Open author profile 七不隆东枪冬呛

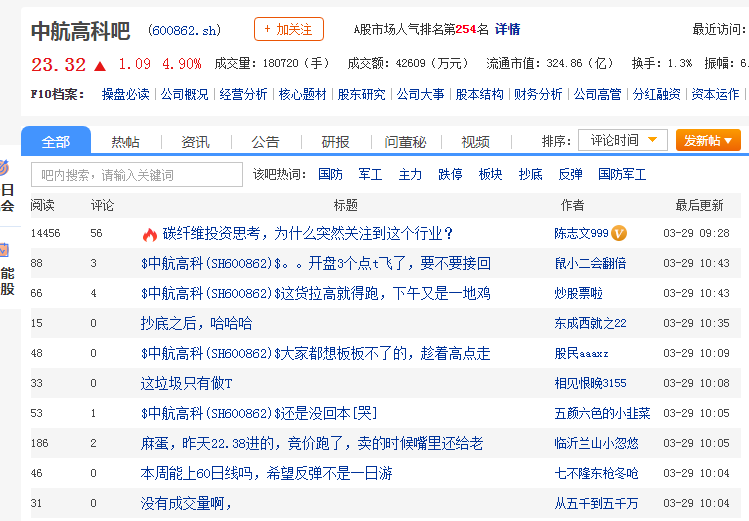point(597,473)
